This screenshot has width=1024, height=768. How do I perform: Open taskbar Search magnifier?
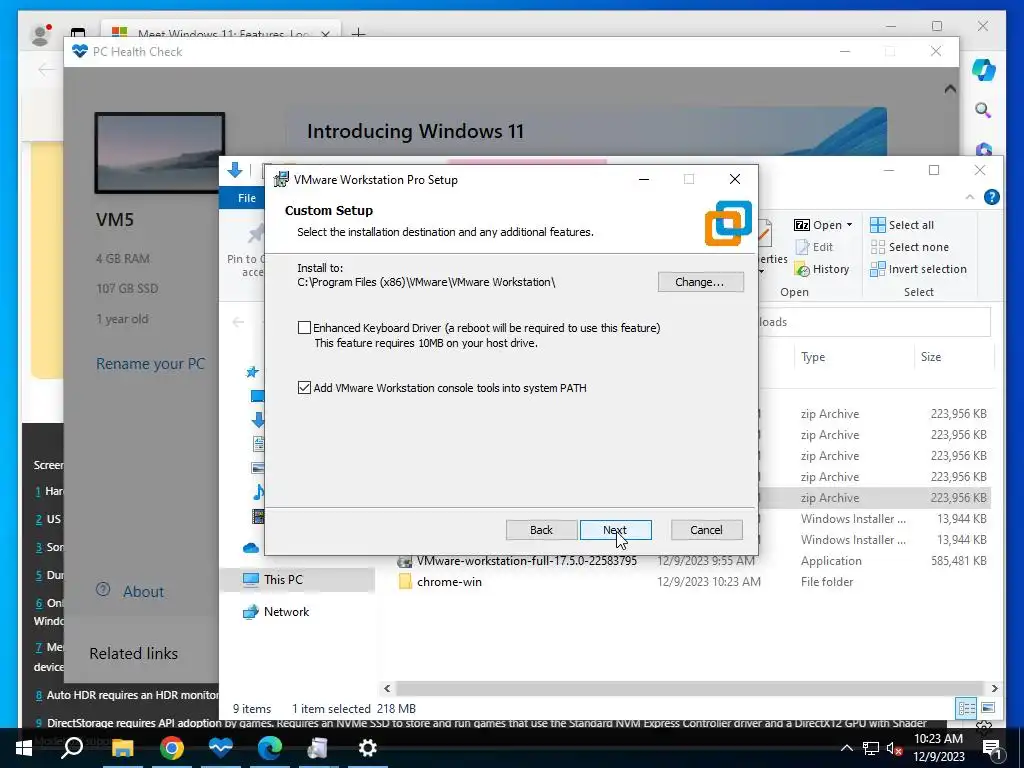coord(72,748)
